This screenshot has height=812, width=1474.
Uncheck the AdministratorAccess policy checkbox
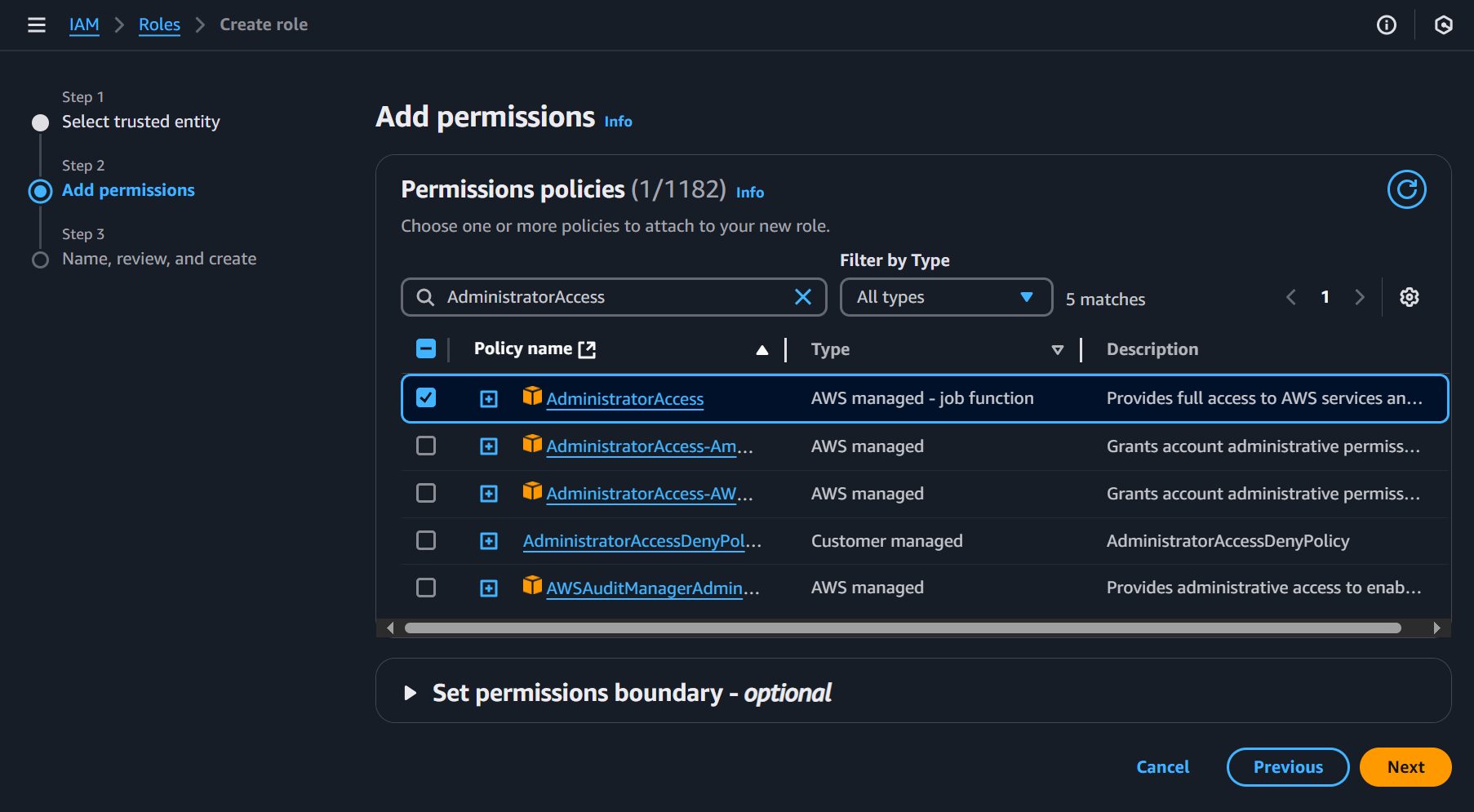(426, 397)
